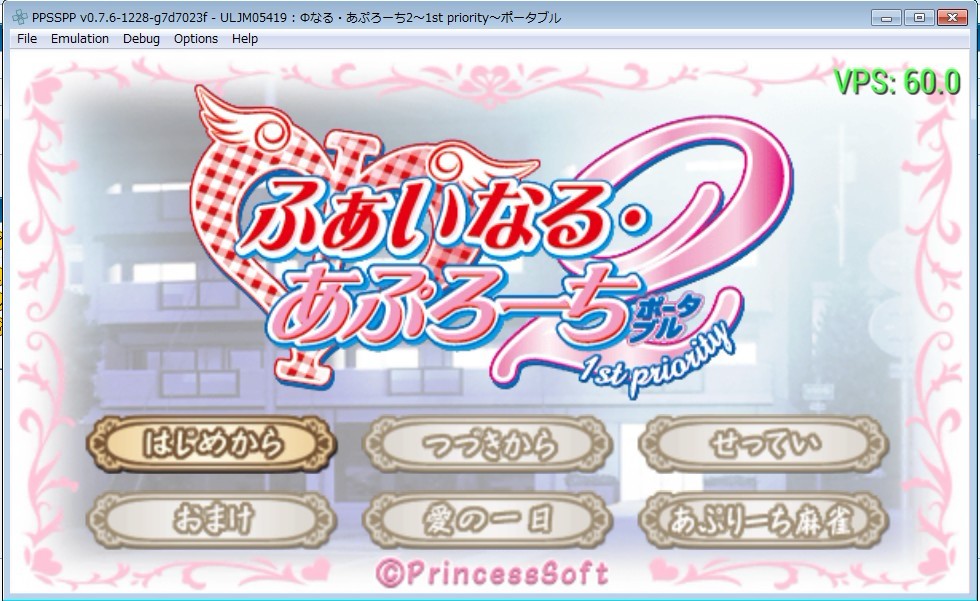Minimize the PPSSPP window
The image size is (980, 601).
(x=886, y=17)
